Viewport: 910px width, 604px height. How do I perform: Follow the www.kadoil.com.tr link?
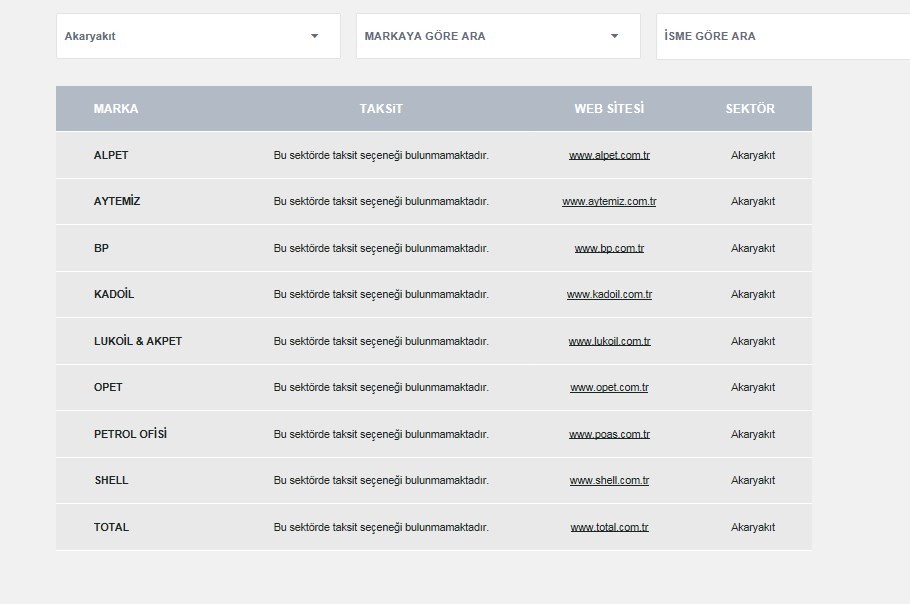(609, 294)
